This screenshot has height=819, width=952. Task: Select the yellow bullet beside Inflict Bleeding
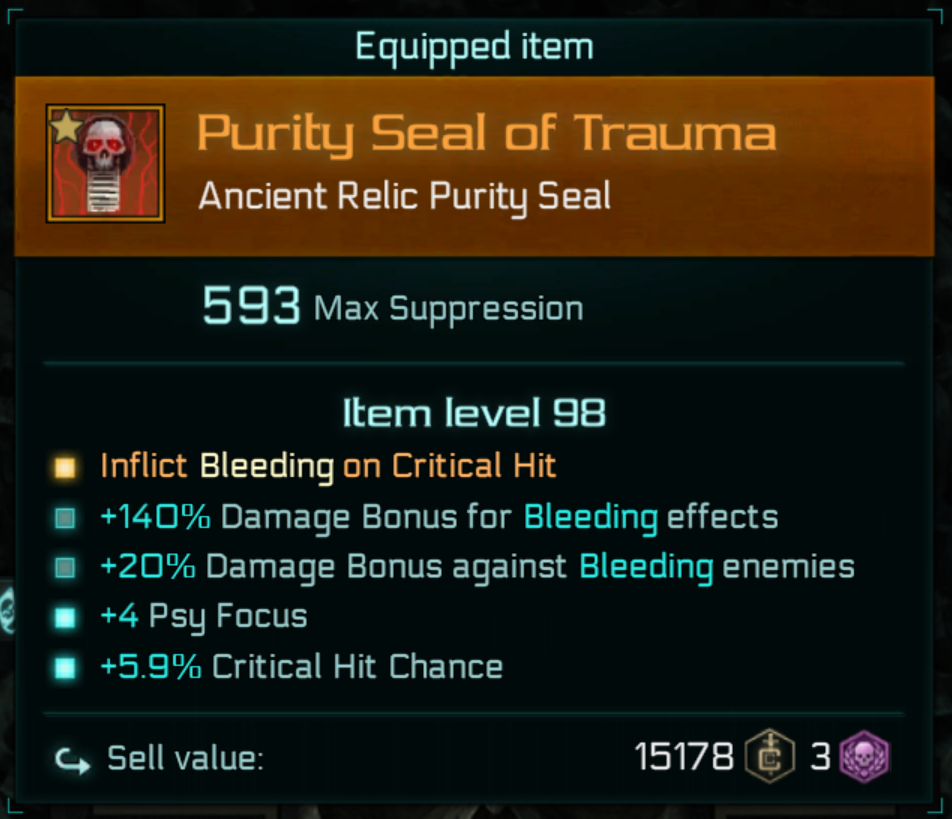[66, 467]
